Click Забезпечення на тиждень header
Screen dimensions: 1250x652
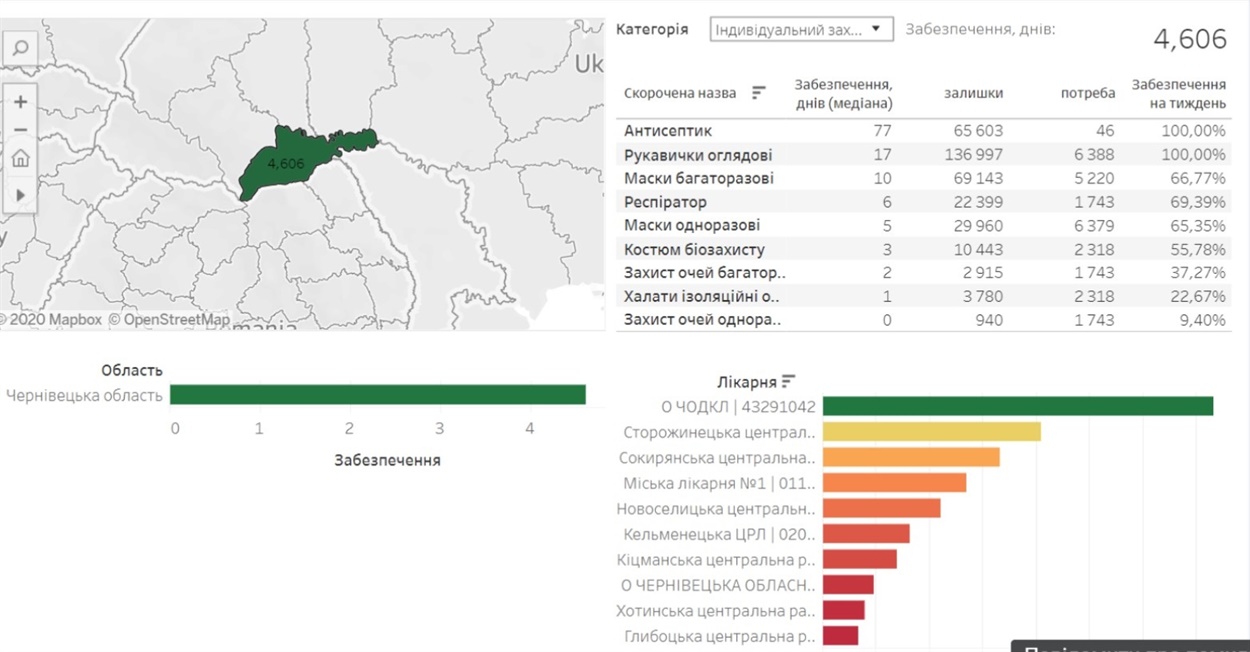pyautogui.click(x=1178, y=93)
